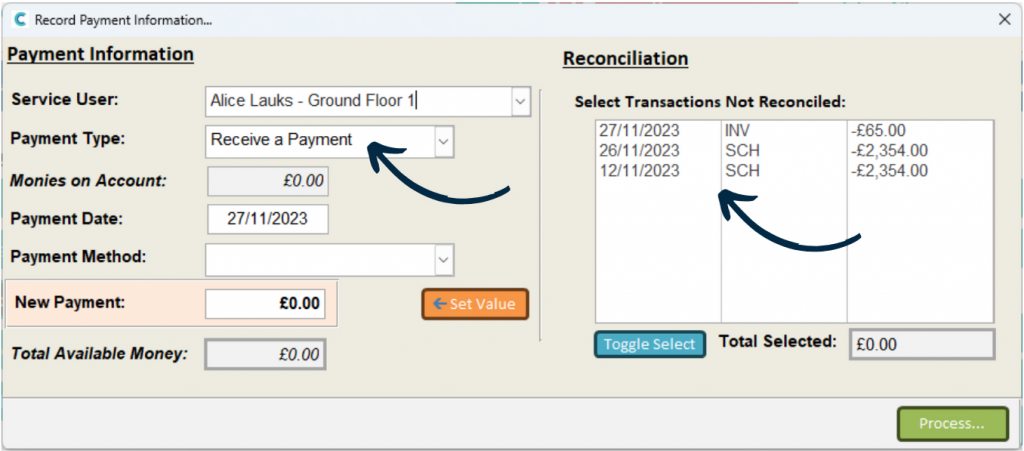Open the Payment Type dropdown arrow
1024x451 pixels.
coord(443,141)
